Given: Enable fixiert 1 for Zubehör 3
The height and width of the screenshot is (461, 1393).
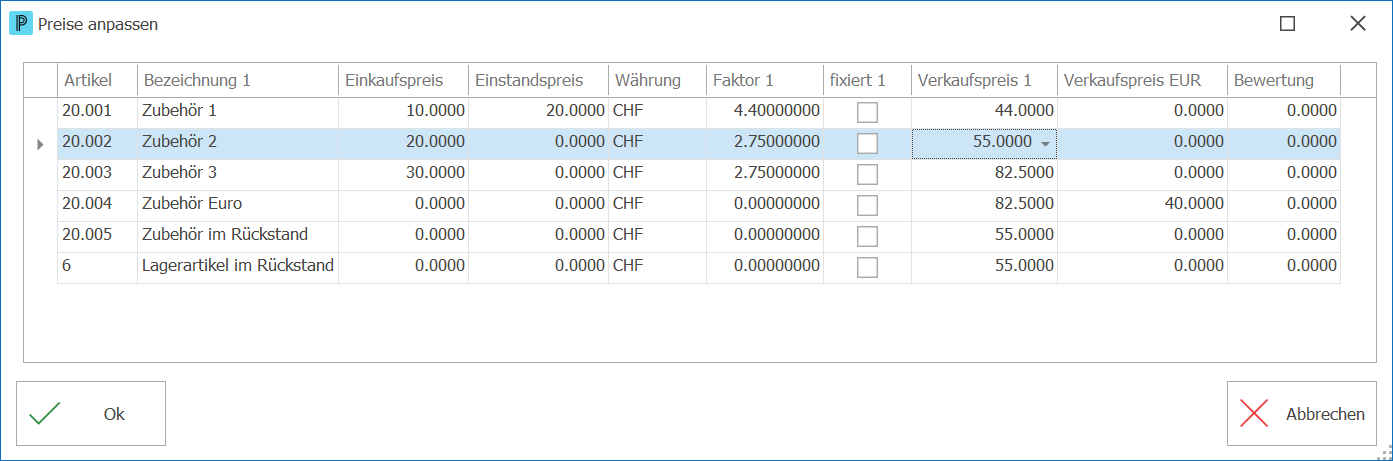Looking at the screenshot, I should pos(867,174).
